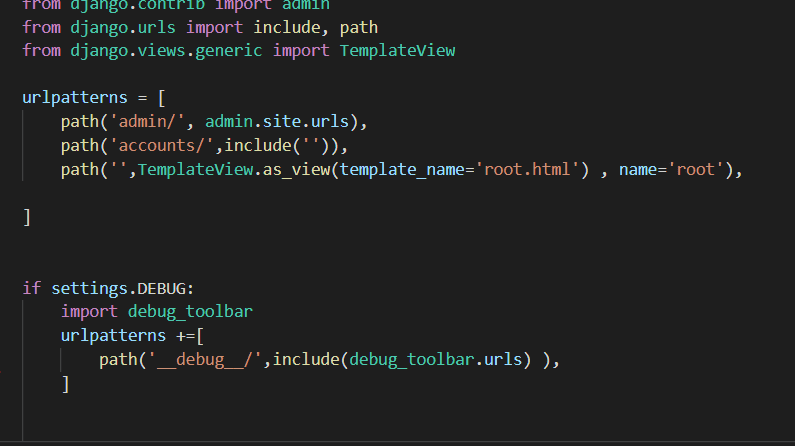The image size is (795, 446).
Task: Click debug_toolbar.urls inside include
Action: pyautogui.click(x=436, y=360)
